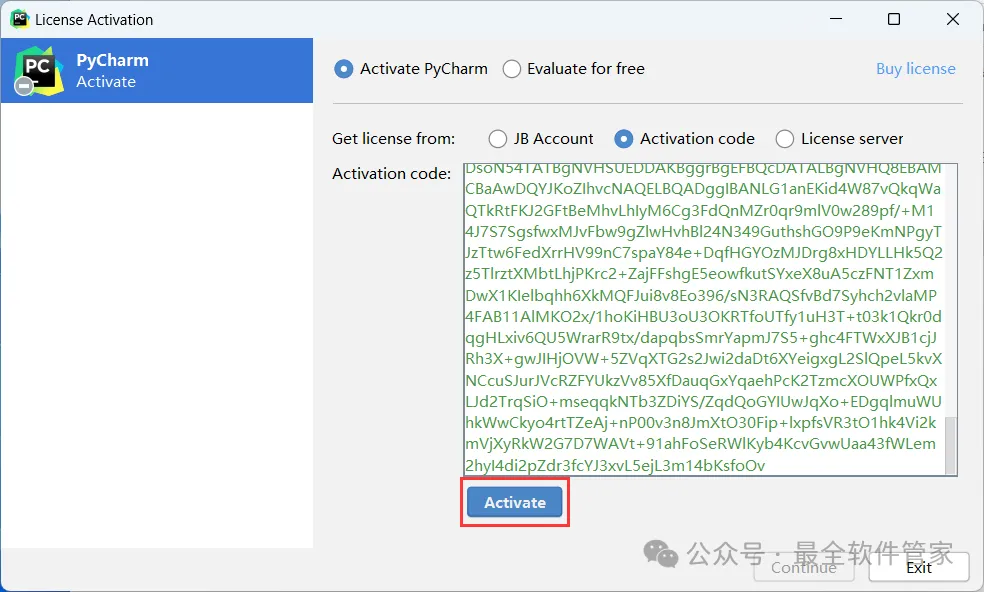The image size is (984, 592).
Task: Click the License Activation title bar app icon
Action: 19,19
